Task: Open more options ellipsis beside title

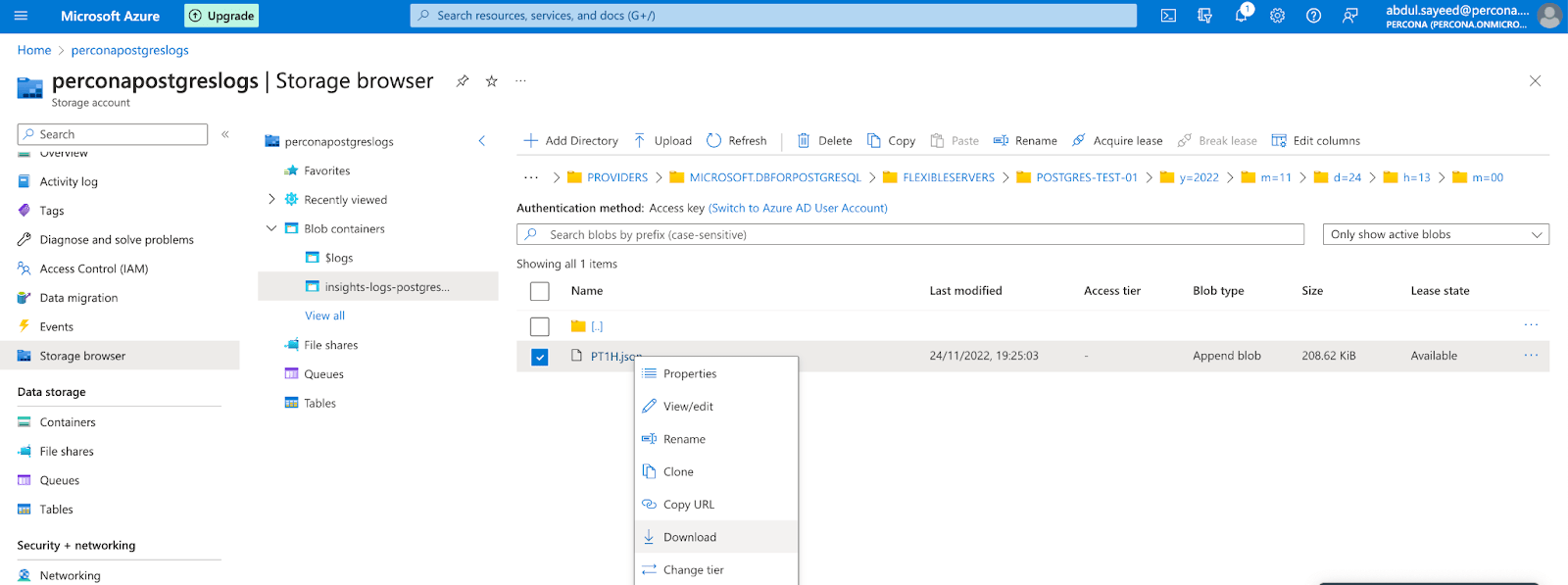Action: pyautogui.click(x=520, y=81)
